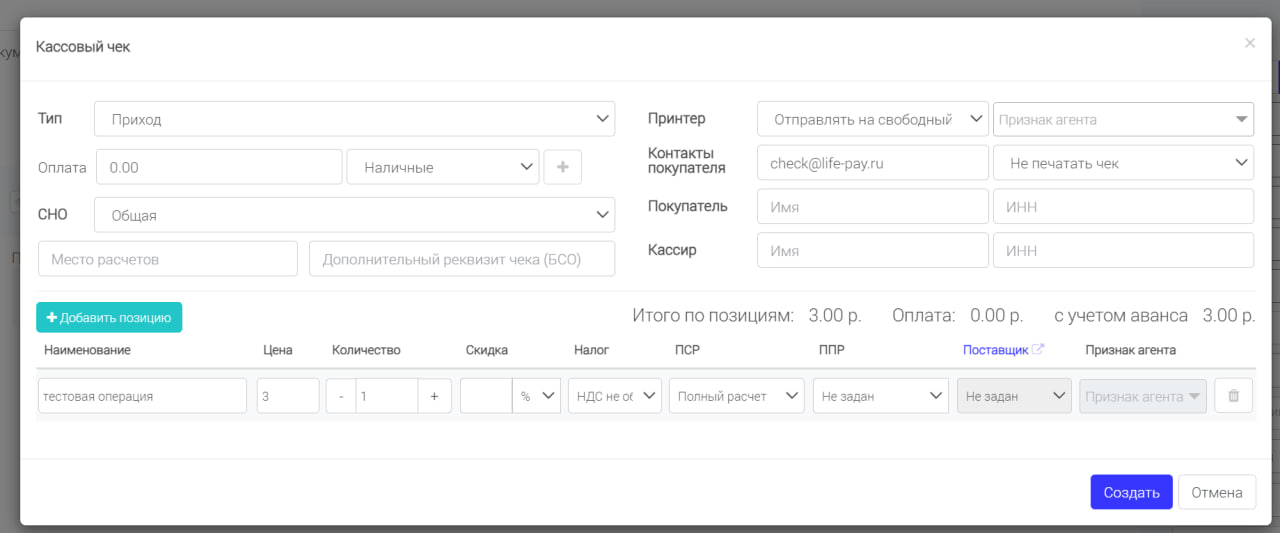Close the Кассовый чек dialog
Image resolution: width=1280 pixels, height=533 pixels.
1250,43
